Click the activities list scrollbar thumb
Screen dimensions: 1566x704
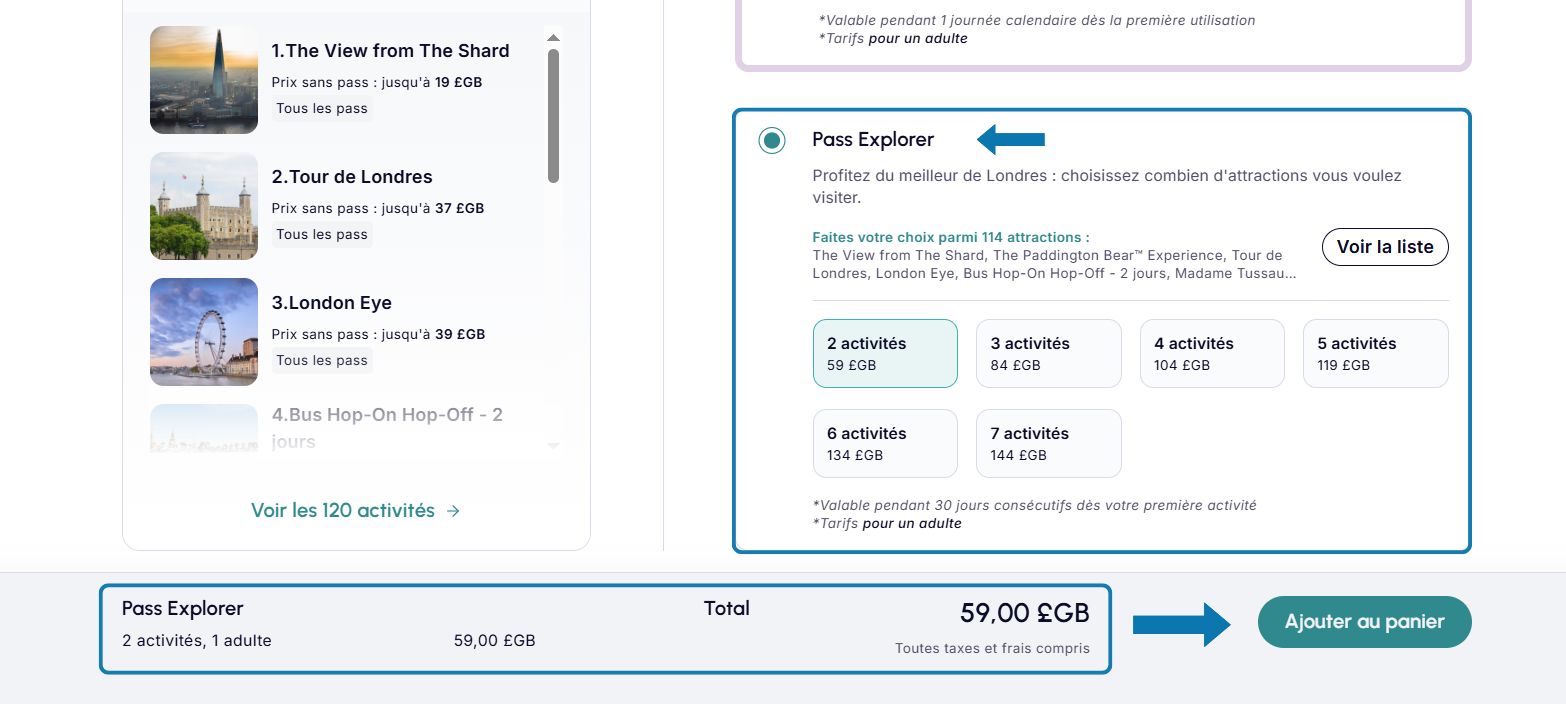[553, 115]
